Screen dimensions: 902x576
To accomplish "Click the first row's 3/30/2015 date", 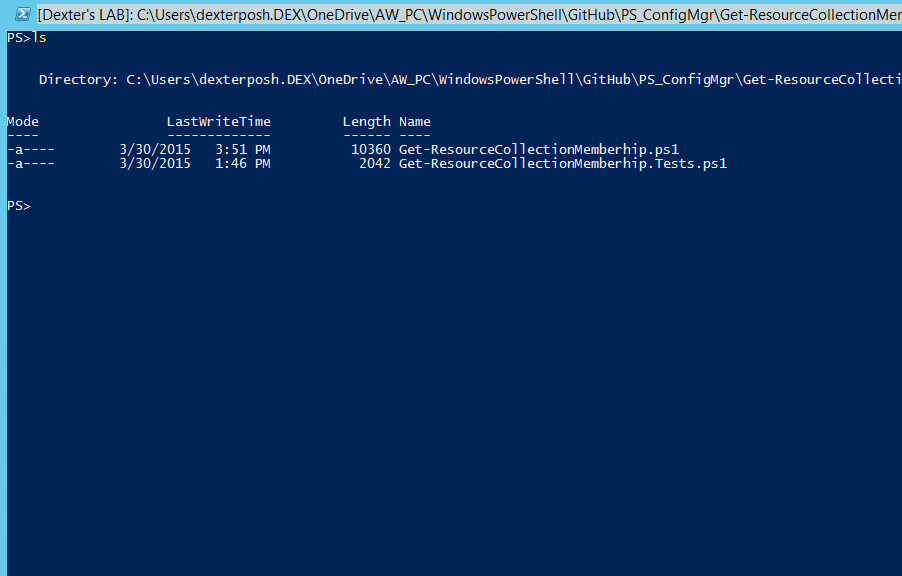I will tap(155, 150).
